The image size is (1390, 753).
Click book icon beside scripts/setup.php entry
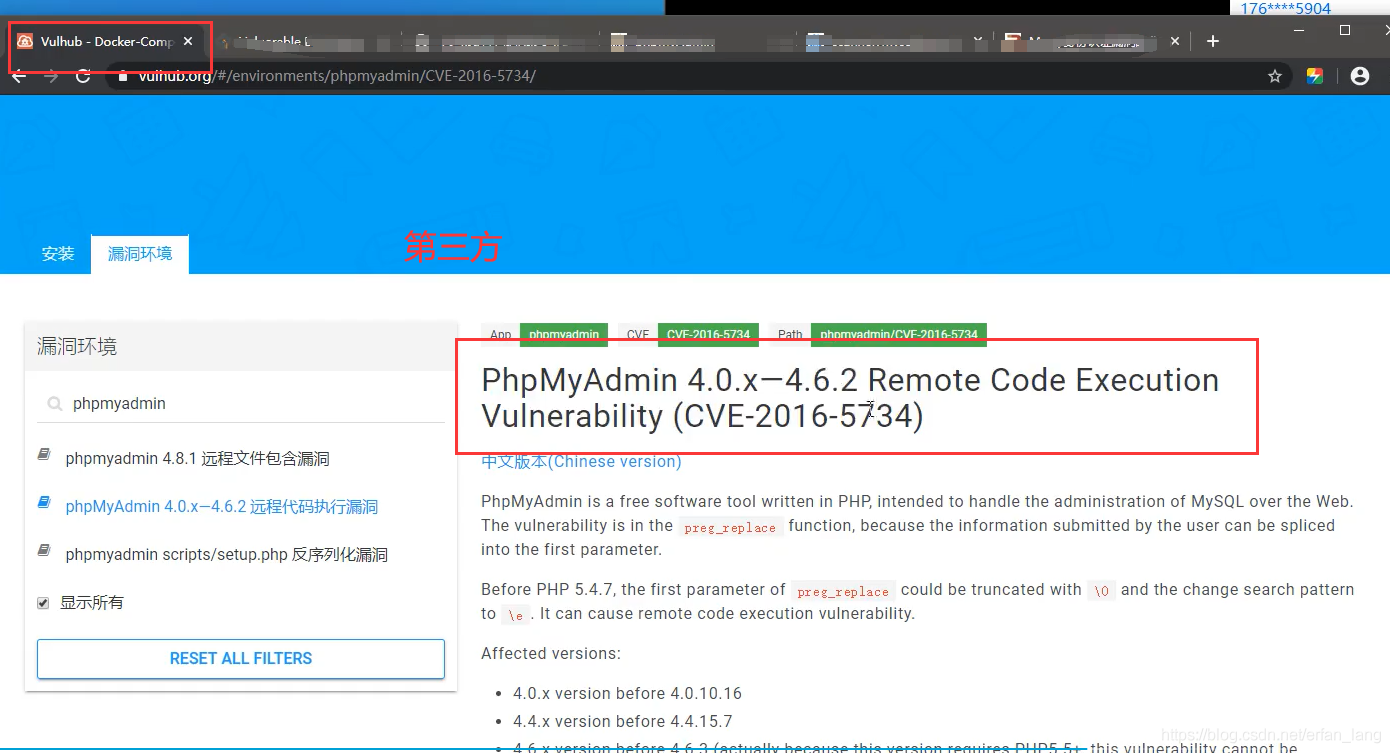click(44, 551)
